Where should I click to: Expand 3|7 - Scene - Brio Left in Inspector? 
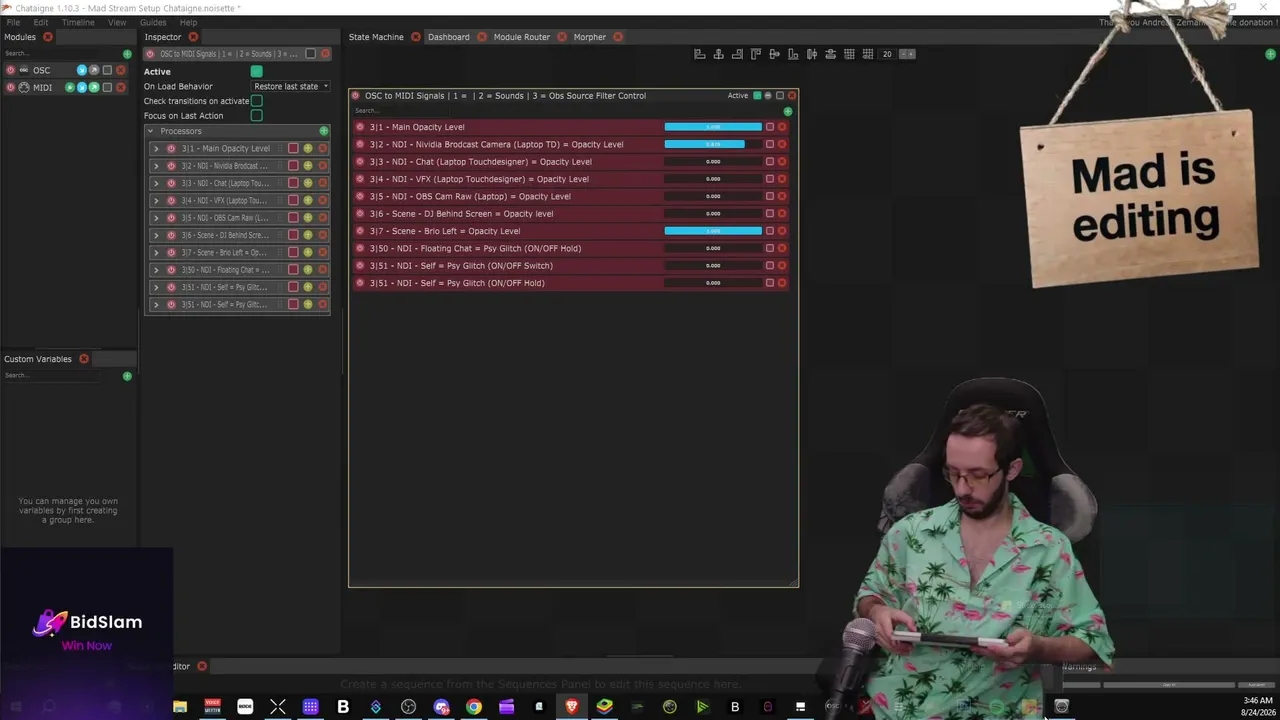tap(156, 252)
